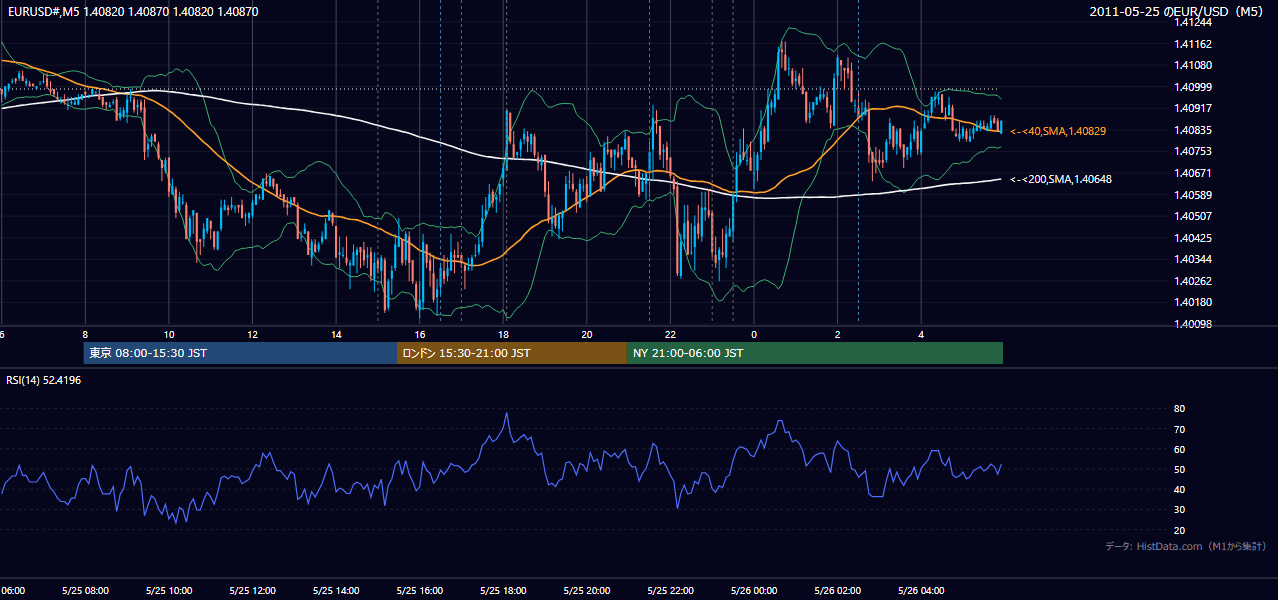
Task: Click the RSI 80 level label
Action: pyautogui.click(x=1179, y=409)
